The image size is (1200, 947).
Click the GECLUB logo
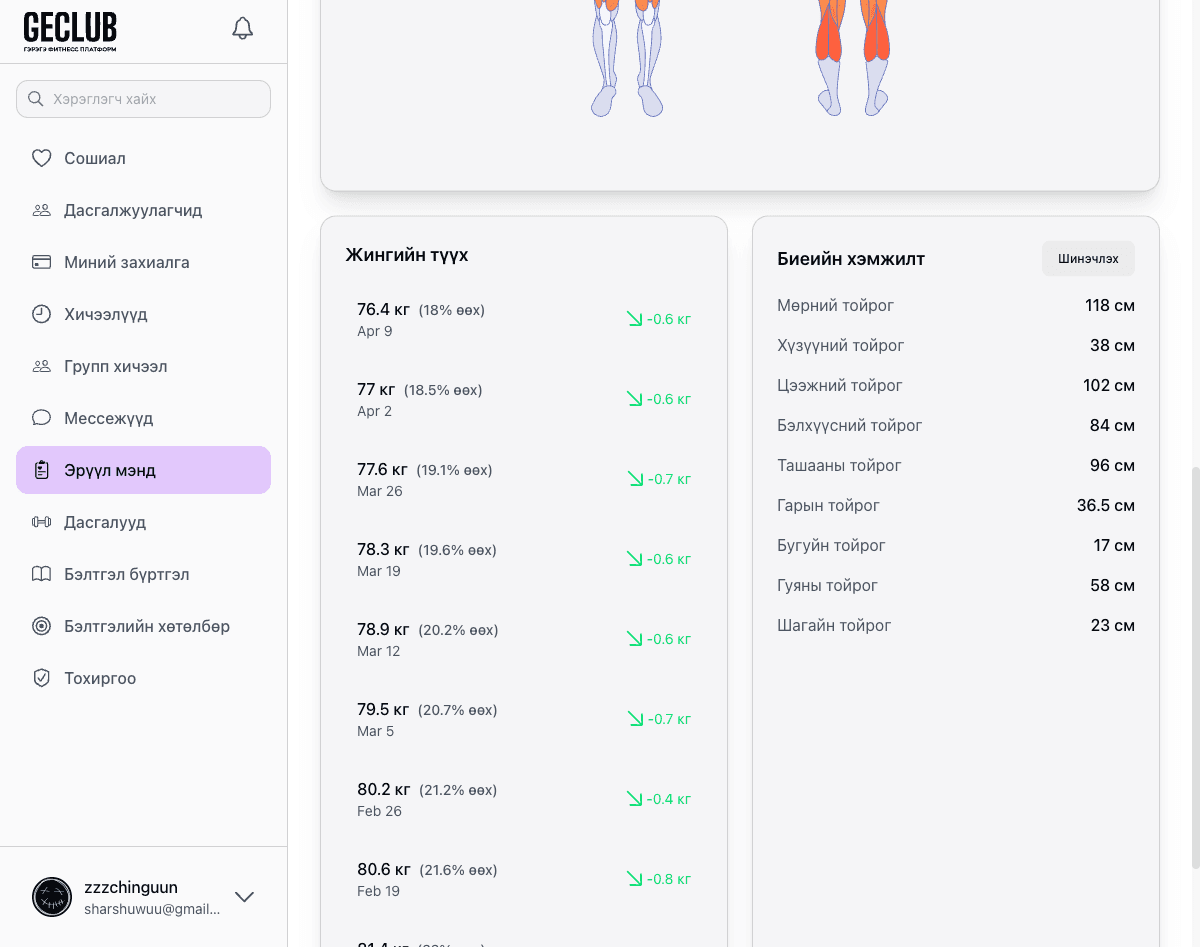pyautogui.click(x=70, y=32)
